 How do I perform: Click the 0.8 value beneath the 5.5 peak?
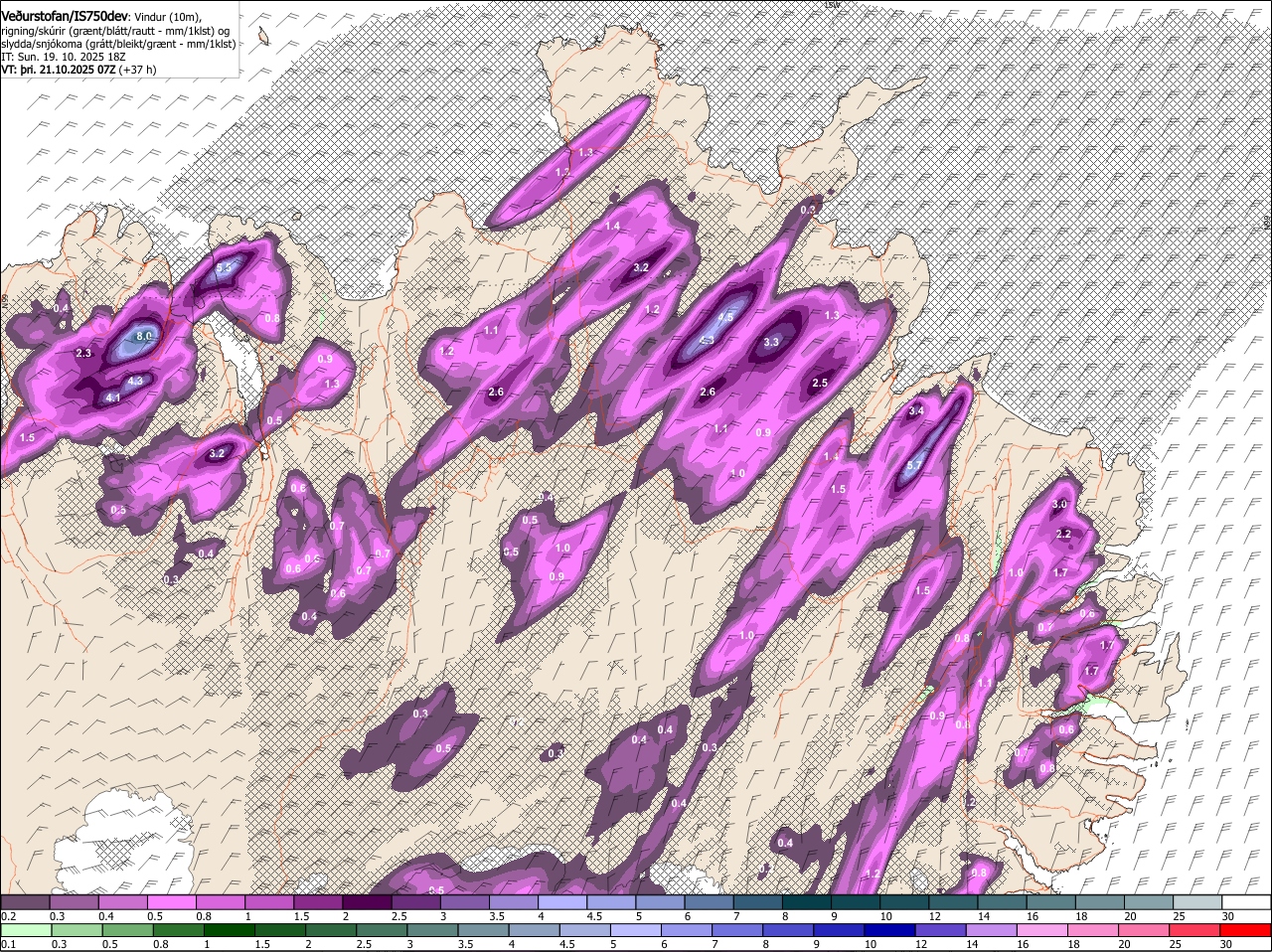[272, 318]
